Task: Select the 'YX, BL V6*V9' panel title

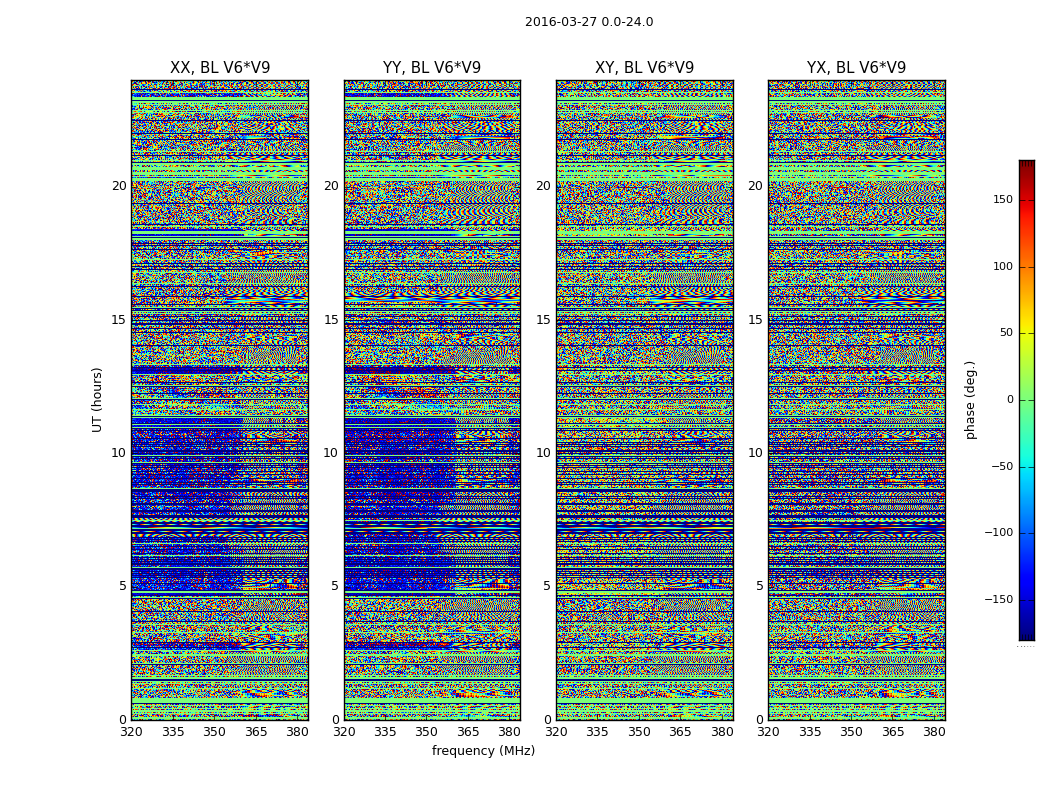Action: coord(856,68)
